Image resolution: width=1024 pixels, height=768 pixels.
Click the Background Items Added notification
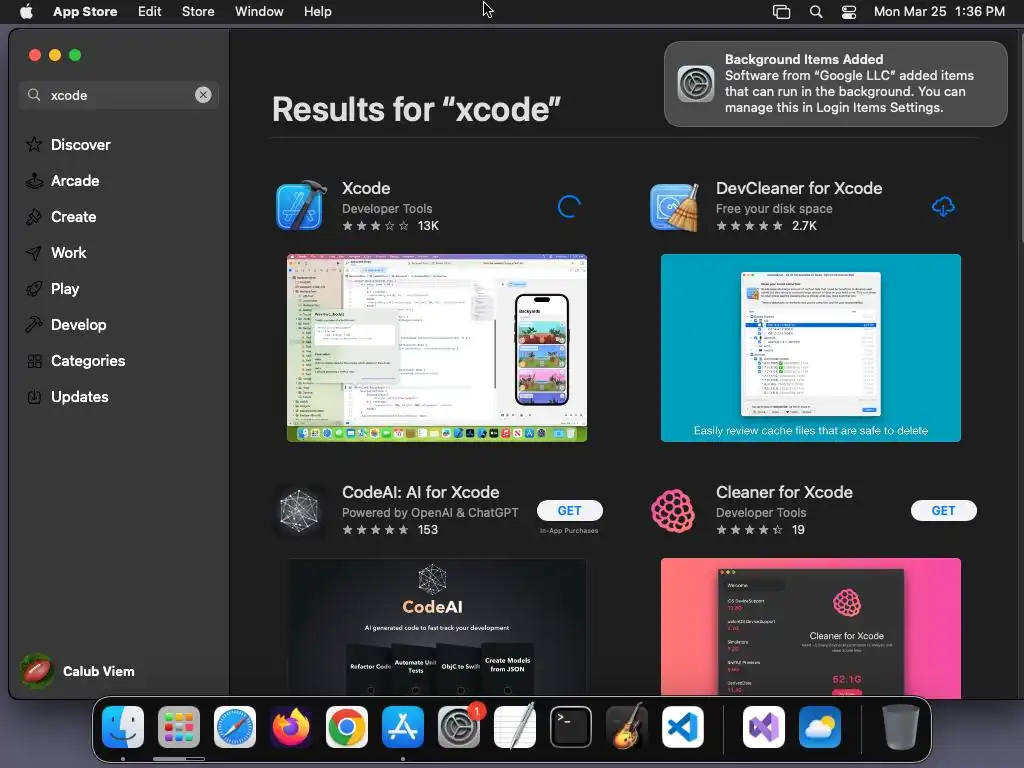coord(835,84)
